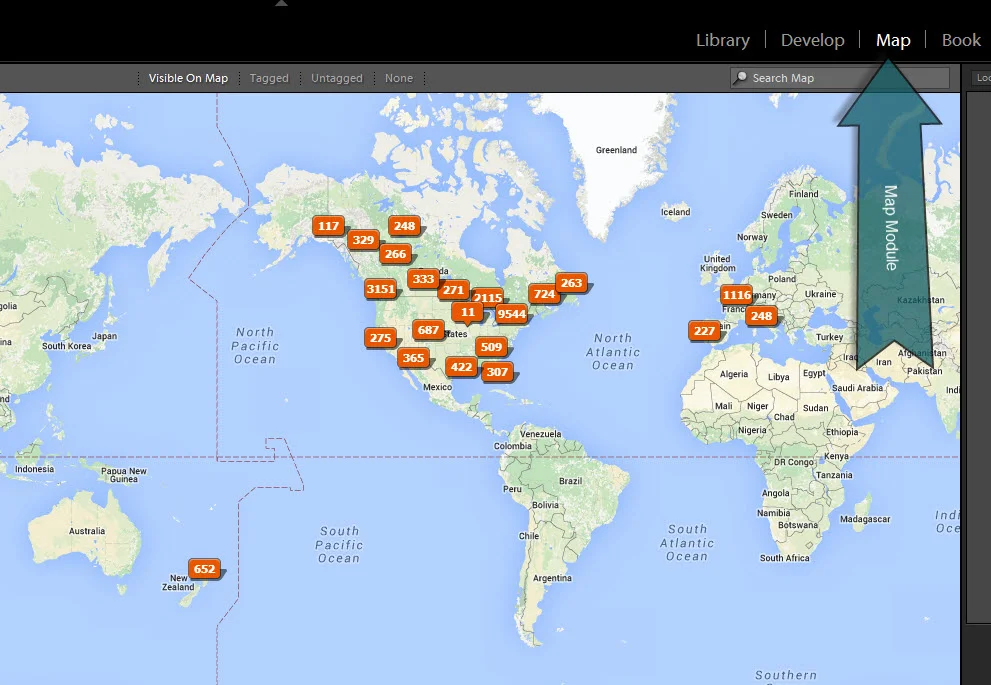Select the 509 cluster marker
Screen dimensions: 991x685
[x=491, y=347]
